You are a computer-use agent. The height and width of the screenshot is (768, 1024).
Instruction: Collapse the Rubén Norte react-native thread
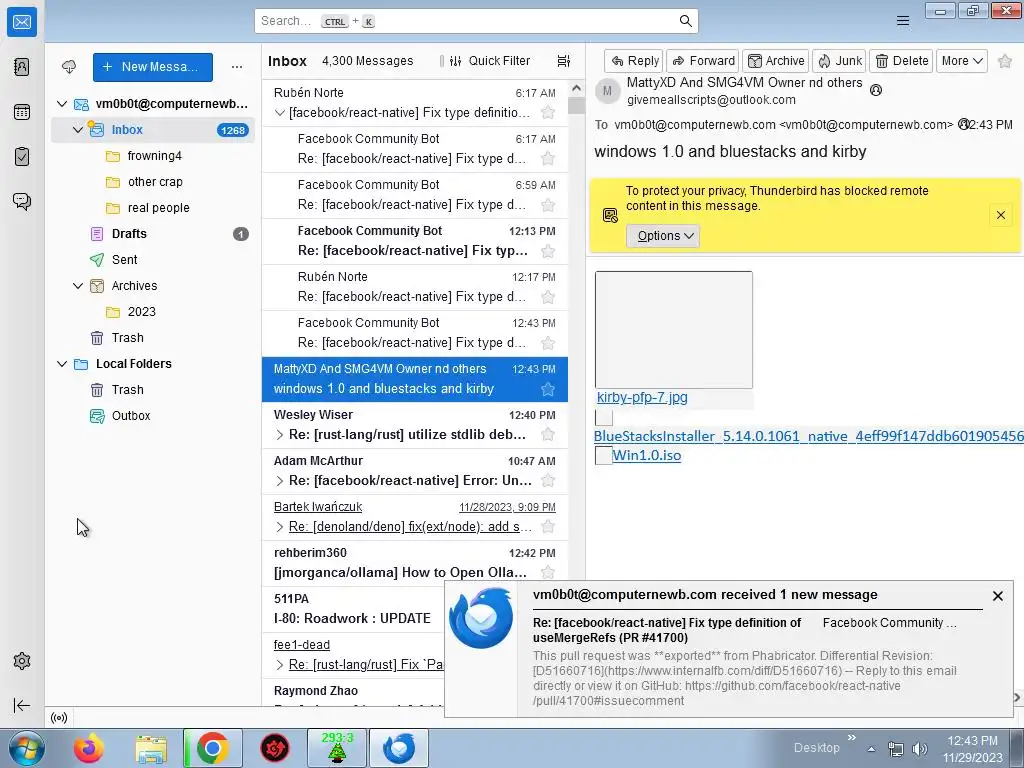coord(280,113)
